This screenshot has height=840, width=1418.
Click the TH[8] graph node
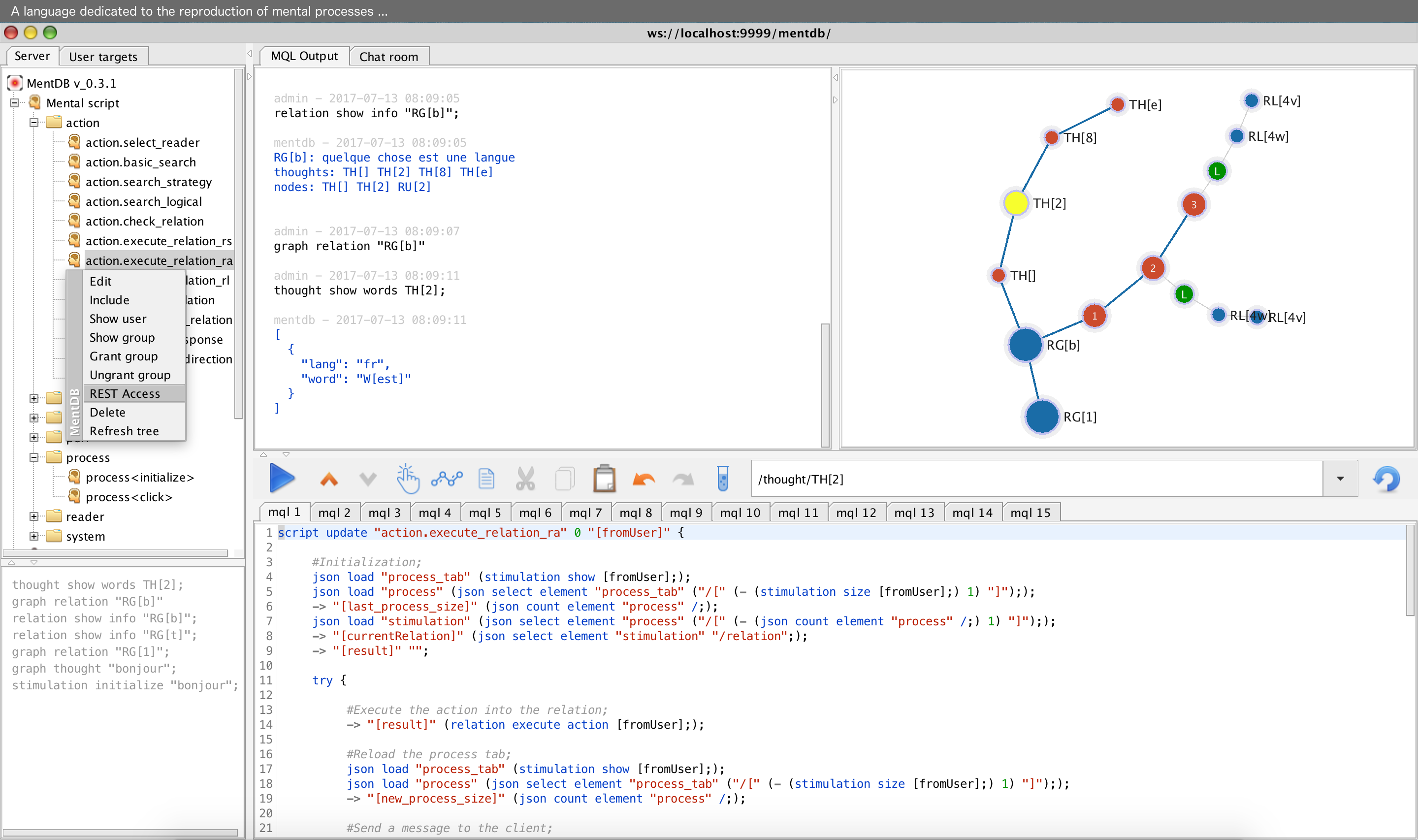[x=1051, y=137]
